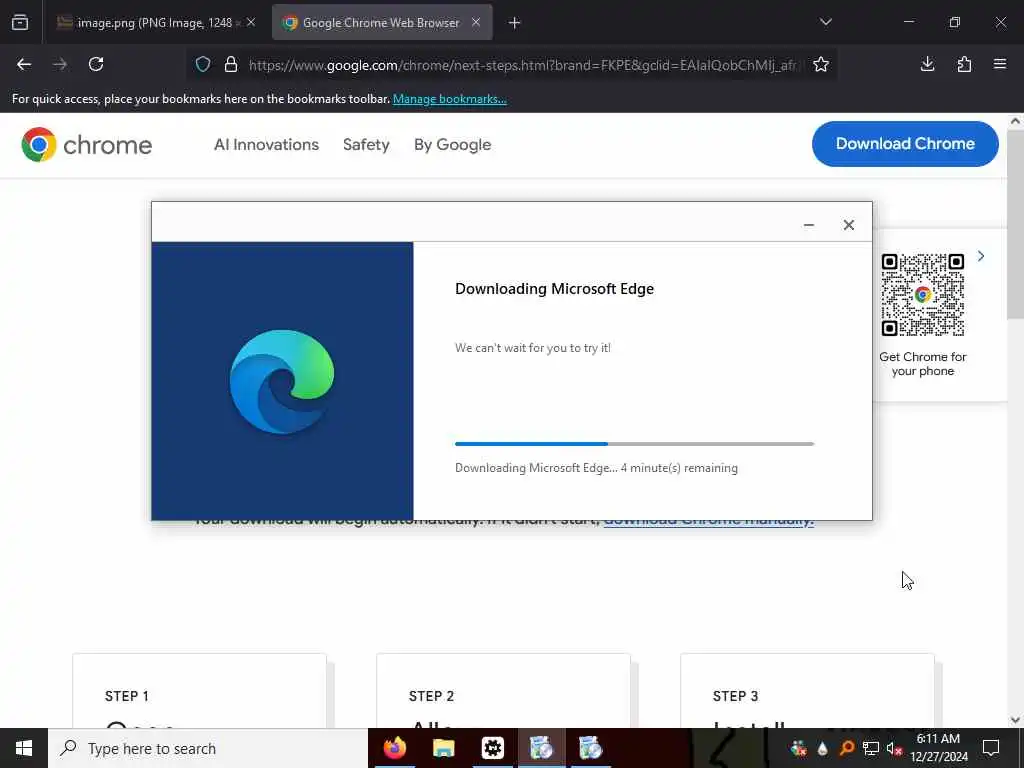1024x768 pixels.
Task: Click the active installer icon on taskbar
Action: click(541, 748)
